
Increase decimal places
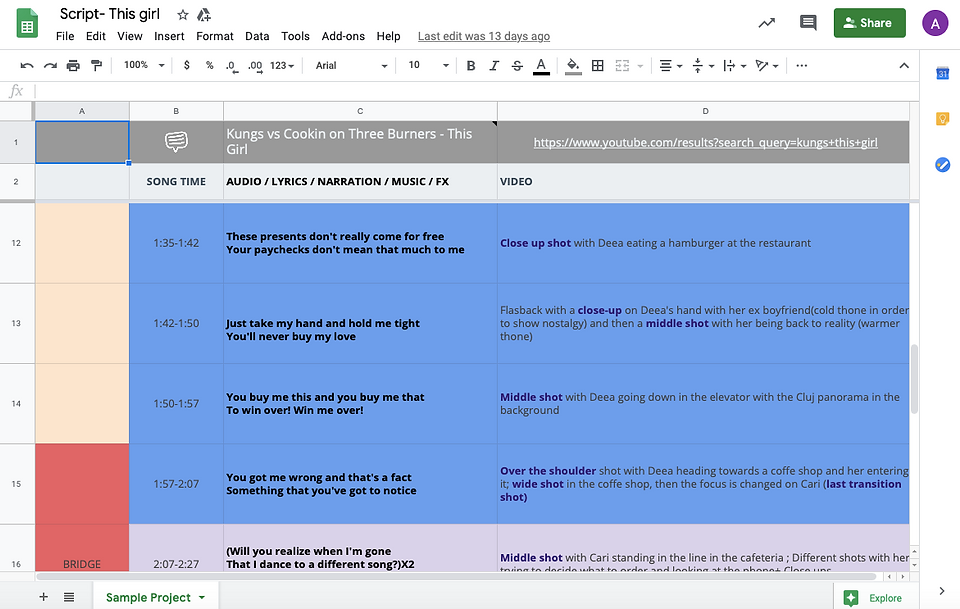(x=255, y=65)
